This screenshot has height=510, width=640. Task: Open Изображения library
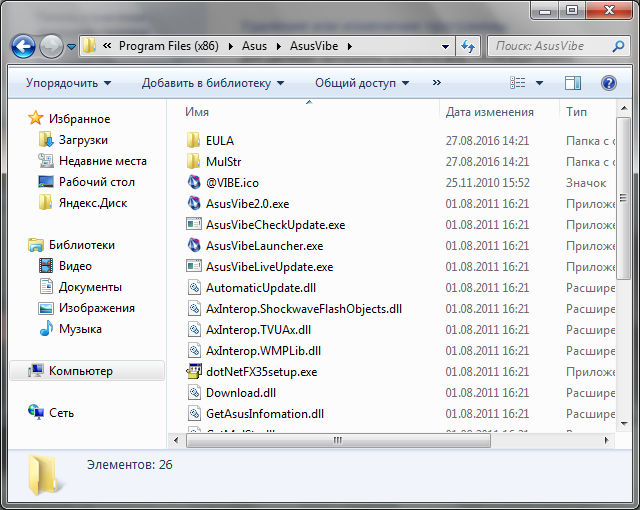[x=97, y=308]
